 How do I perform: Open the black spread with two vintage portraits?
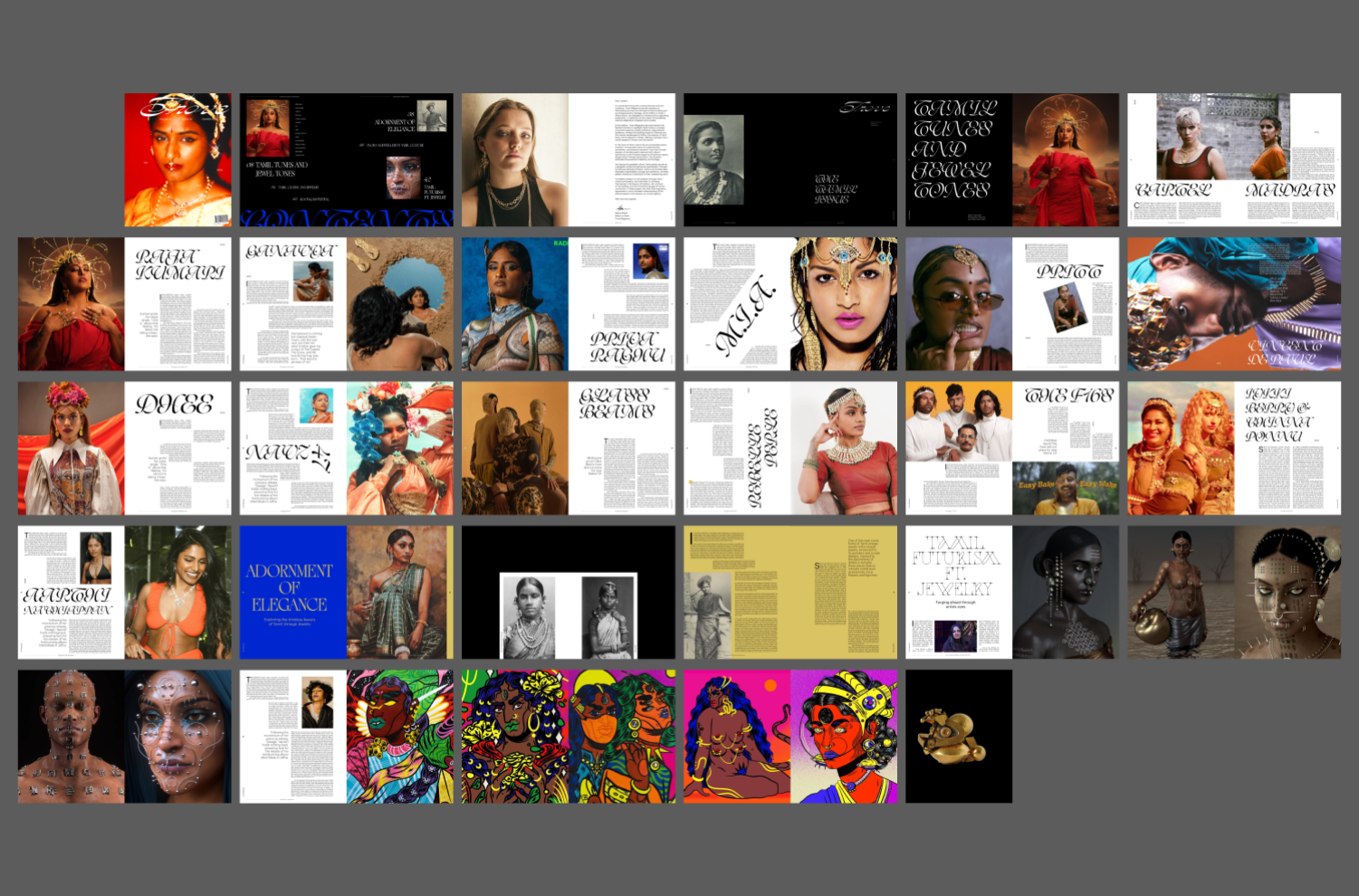click(x=568, y=592)
